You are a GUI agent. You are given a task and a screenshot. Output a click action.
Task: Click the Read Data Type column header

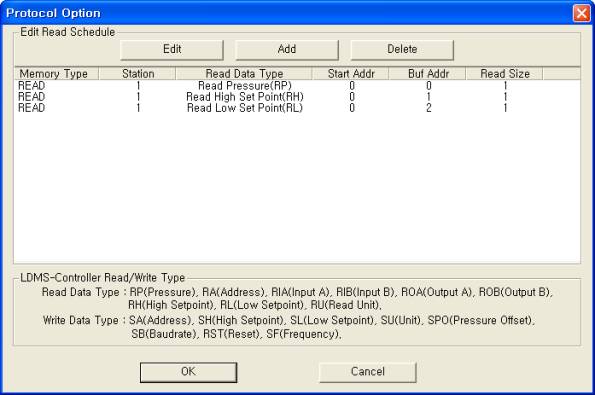244,74
